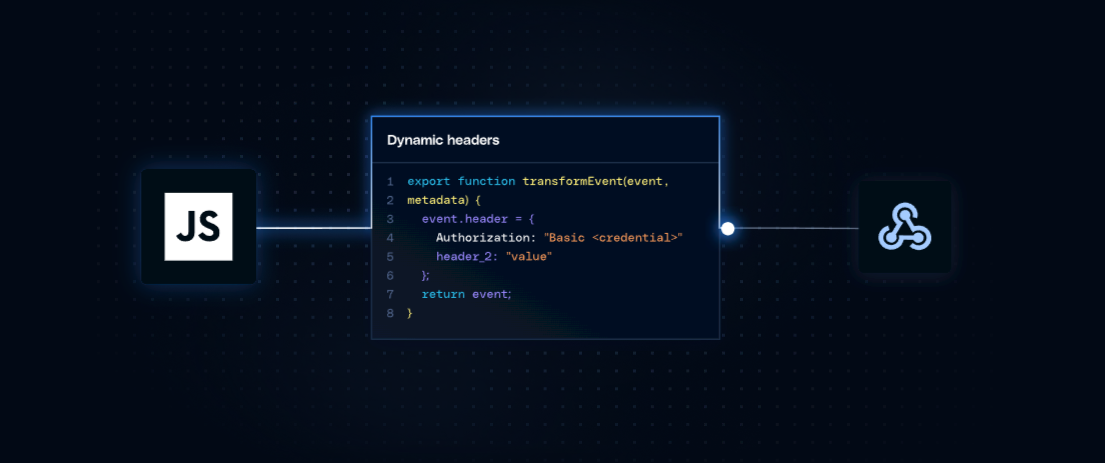Screen dimensions: 1105x463
Task: Click line number 1 in the gutter
Action: 390,182
